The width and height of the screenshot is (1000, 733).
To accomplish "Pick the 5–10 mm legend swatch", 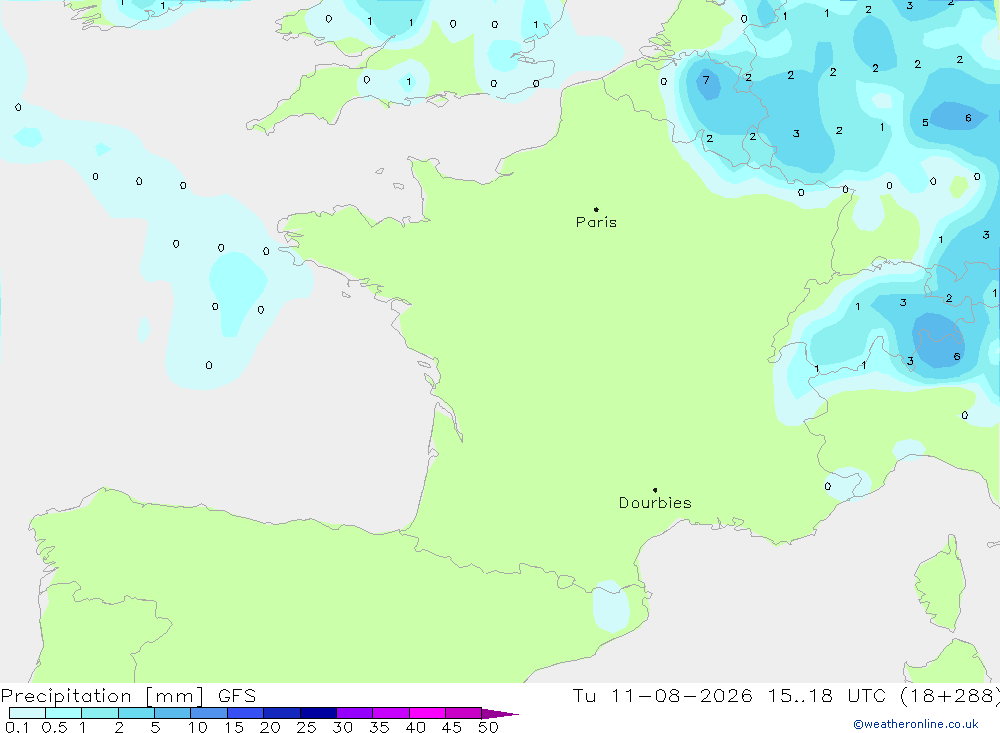I will (173, 713).
